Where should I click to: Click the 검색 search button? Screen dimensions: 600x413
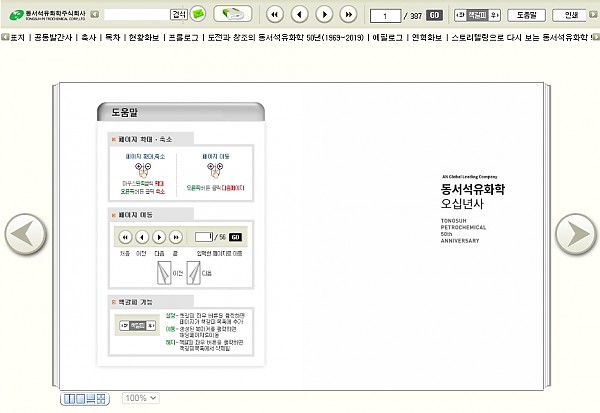pyautogui.click(x=178, y=15)
